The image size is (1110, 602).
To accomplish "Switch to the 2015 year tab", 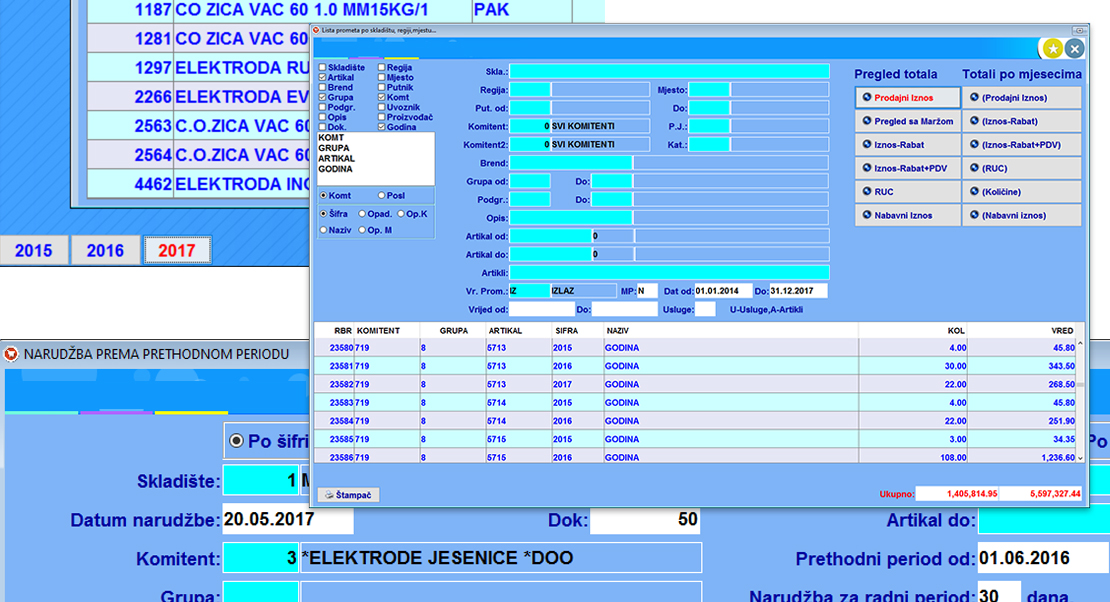I will 35,251.
